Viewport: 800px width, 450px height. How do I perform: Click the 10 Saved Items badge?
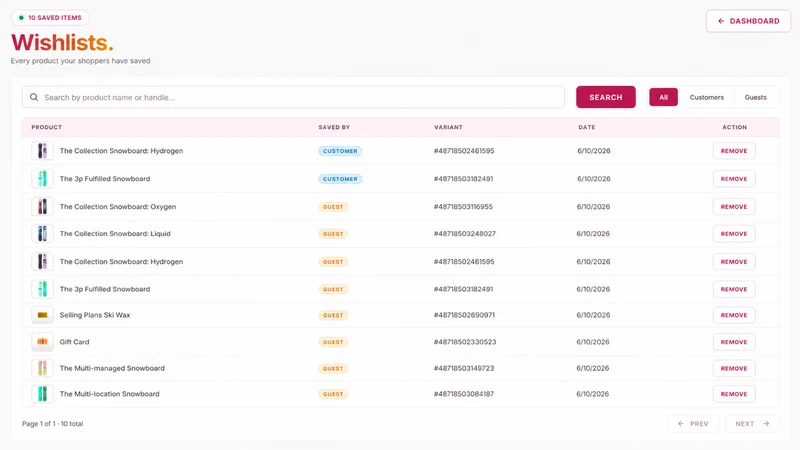coord(50,17)
